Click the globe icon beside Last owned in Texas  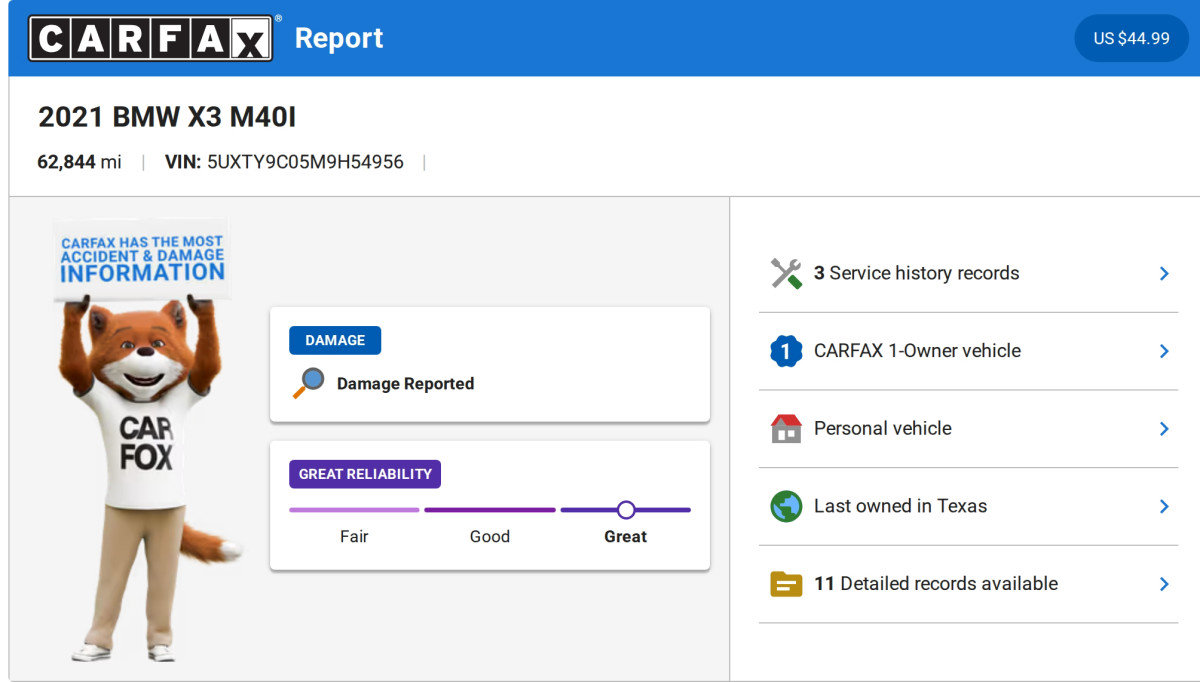tap(786, 506)
